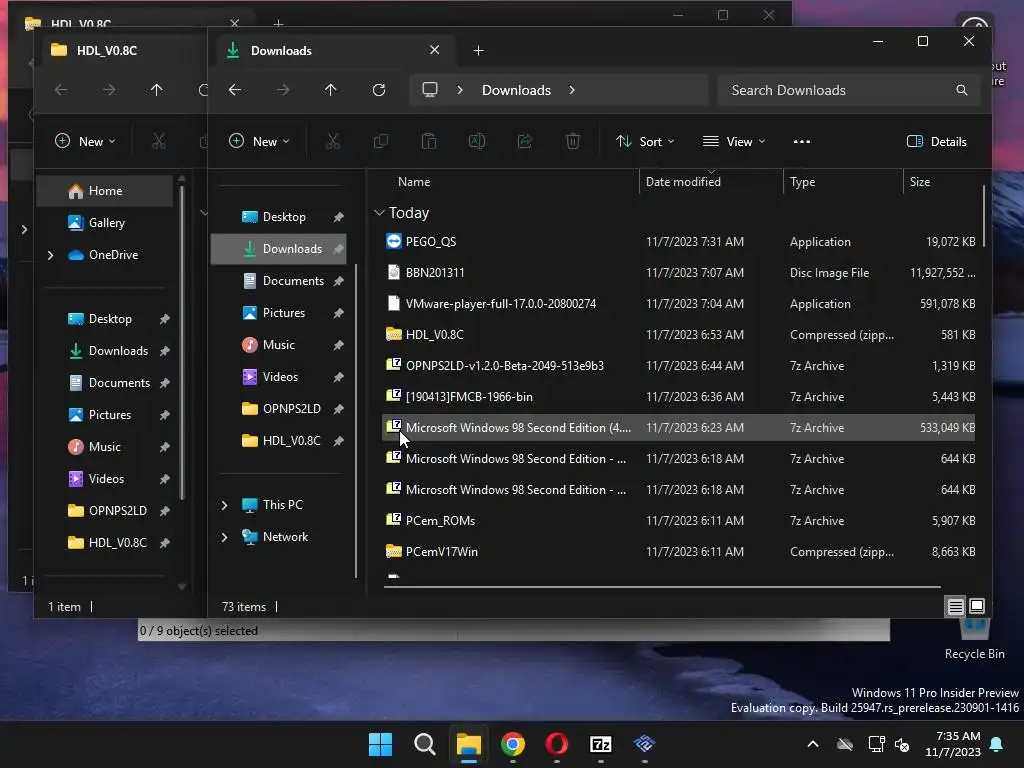Click Downloads breadcrumb in address bar
The image size is (1024, 768).
516,90
